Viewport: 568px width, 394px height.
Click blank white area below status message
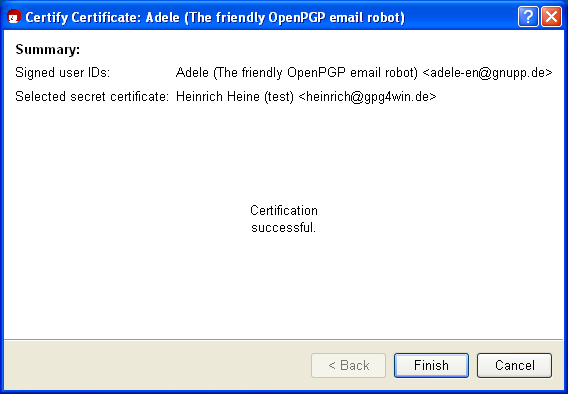pyautogui.click(x=284, y=286)
